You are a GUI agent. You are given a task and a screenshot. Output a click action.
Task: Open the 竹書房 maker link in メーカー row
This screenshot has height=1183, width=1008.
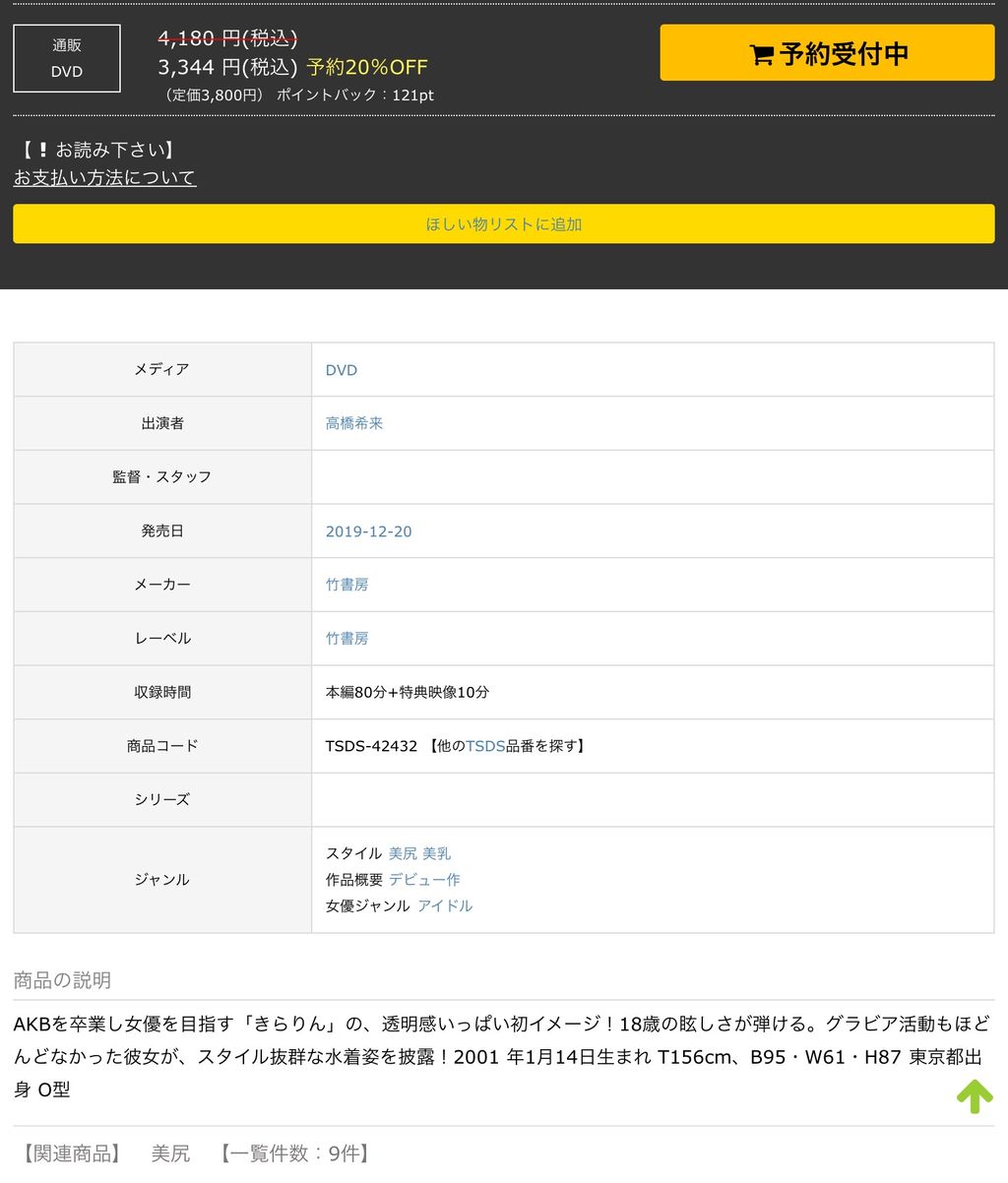pyautogui.click(x=347, y=585)
